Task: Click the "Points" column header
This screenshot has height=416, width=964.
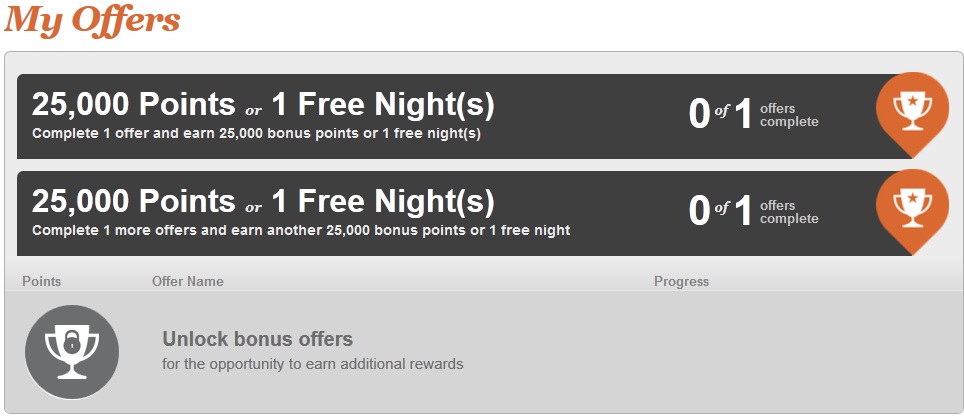Action: tap(41, 281)
